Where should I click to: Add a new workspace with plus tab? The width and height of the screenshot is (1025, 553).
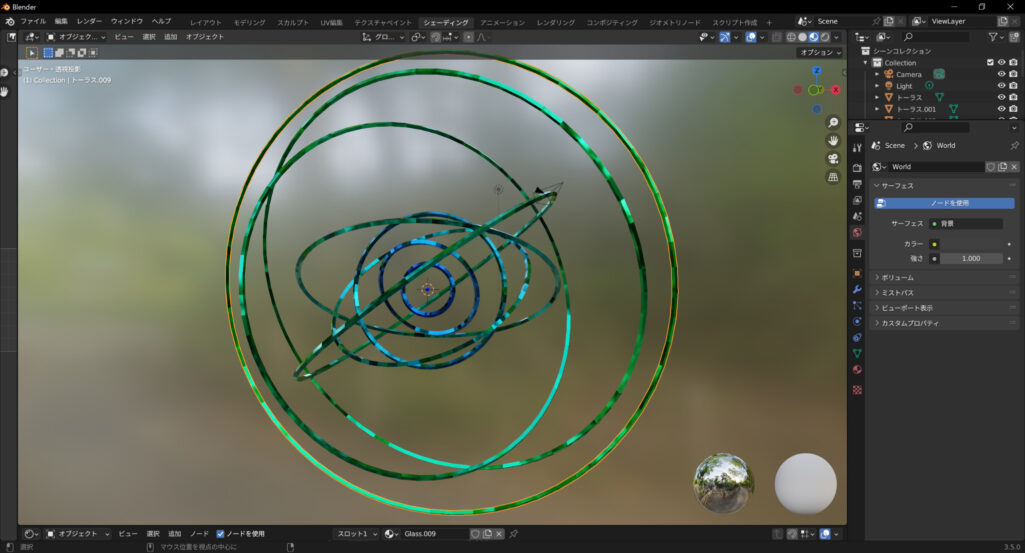tap(769, 22)
